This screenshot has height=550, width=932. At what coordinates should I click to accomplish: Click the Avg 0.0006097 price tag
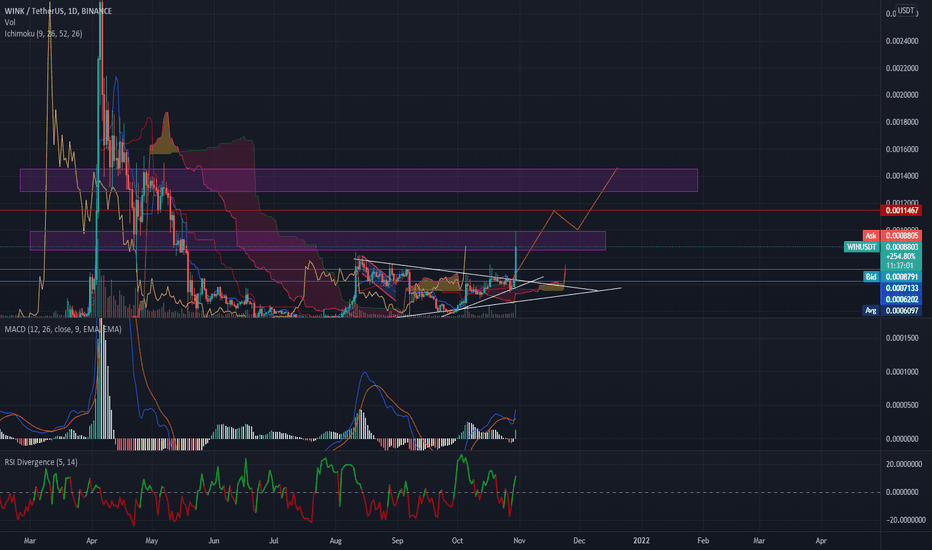(892, 310)
